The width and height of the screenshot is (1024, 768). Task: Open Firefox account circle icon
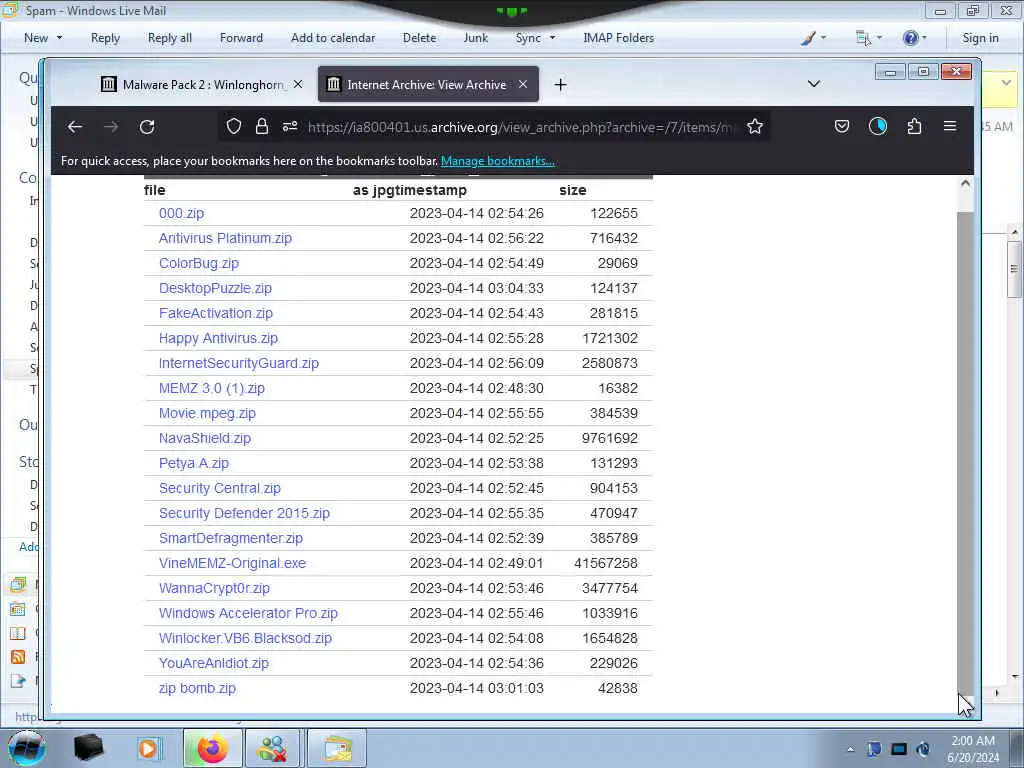coord(878,127)
